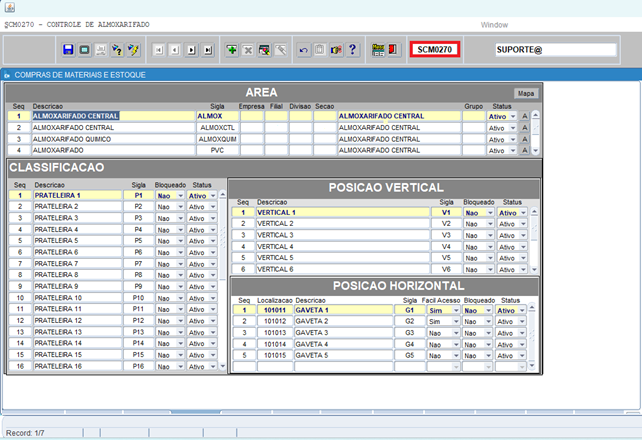Click the 'A' button on ALMOXQUIM row
The width and height of the screenshot is (642, 440).
click(524, 139)
